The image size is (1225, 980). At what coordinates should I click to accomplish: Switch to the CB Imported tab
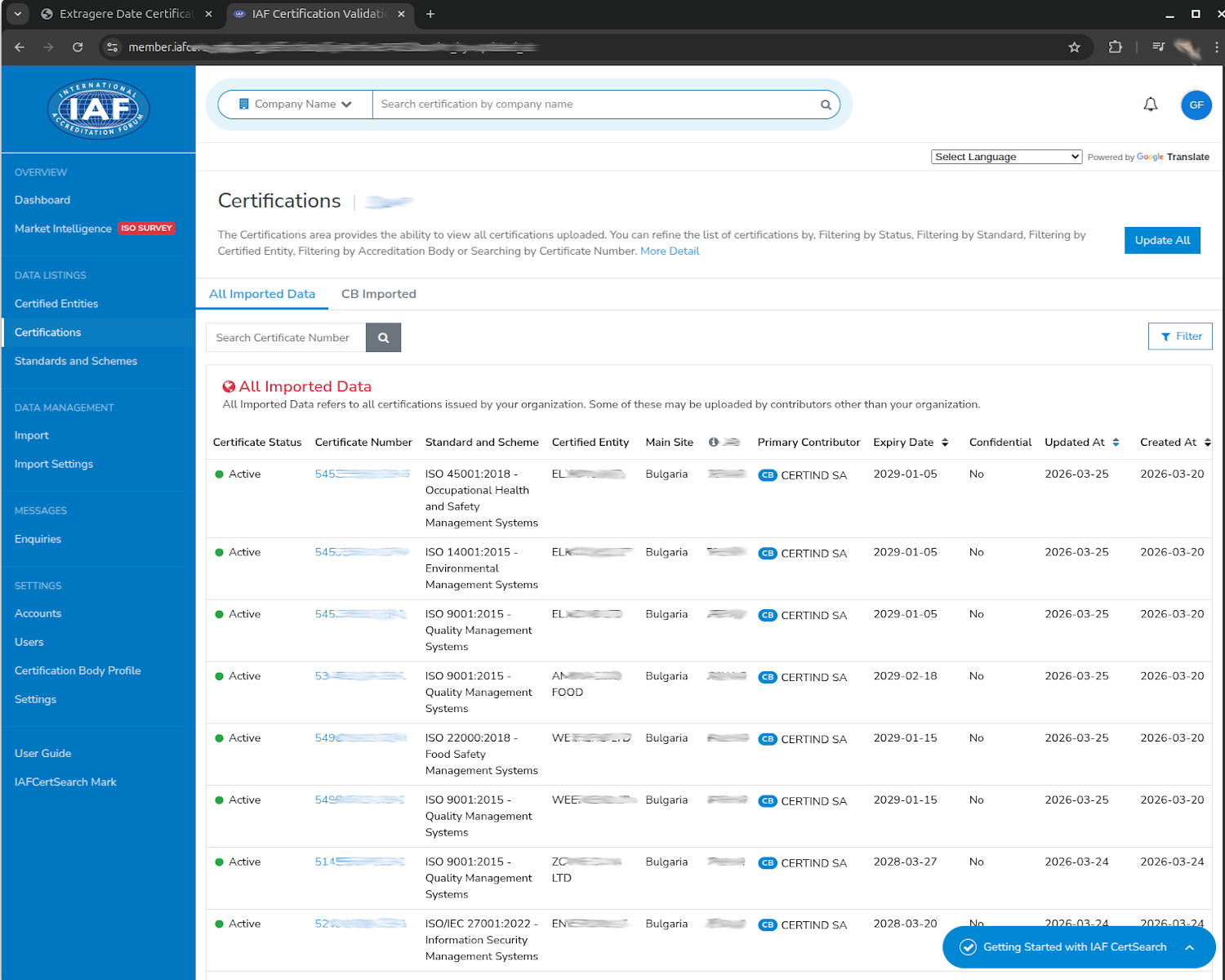pos(378,294)
